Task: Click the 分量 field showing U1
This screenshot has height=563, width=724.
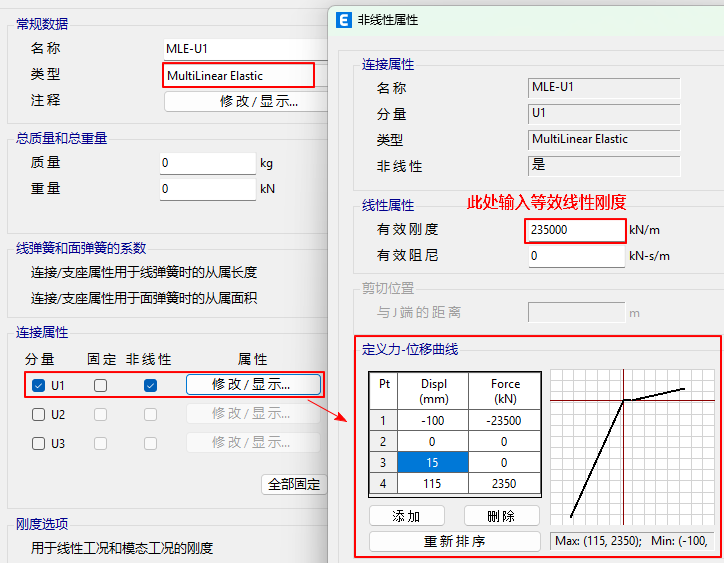Action: point(604,114)
